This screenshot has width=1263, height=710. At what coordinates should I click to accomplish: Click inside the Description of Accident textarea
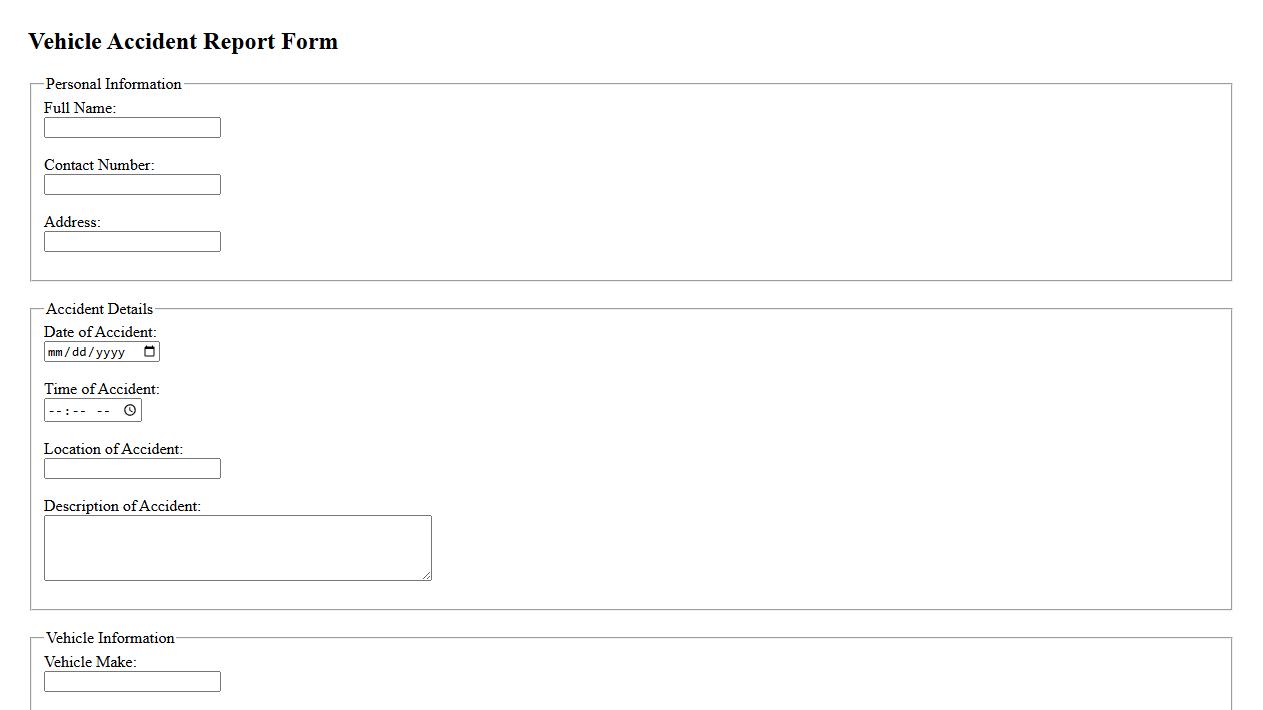(237, 548)
